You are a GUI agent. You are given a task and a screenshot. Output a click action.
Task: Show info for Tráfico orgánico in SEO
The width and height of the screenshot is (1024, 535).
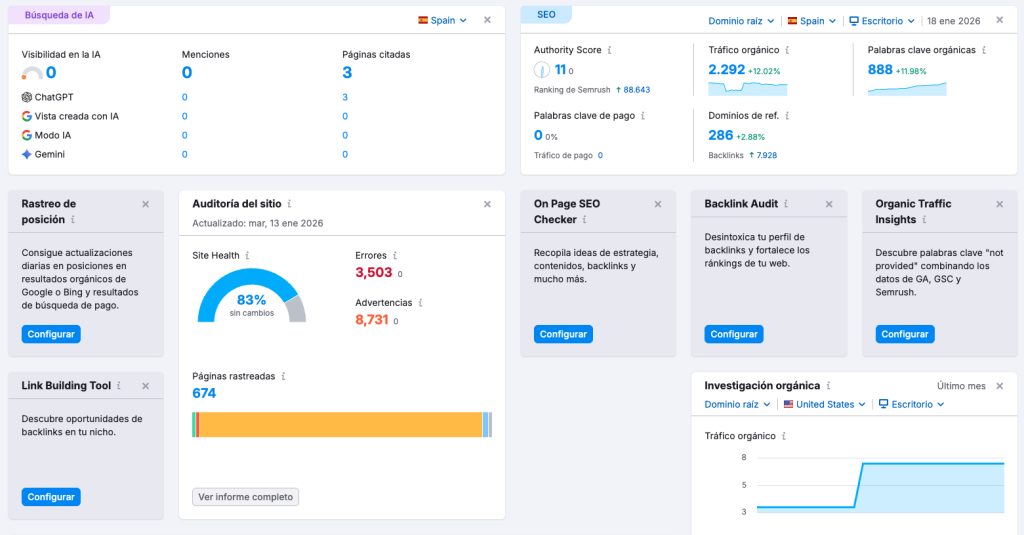click(787, 50)
